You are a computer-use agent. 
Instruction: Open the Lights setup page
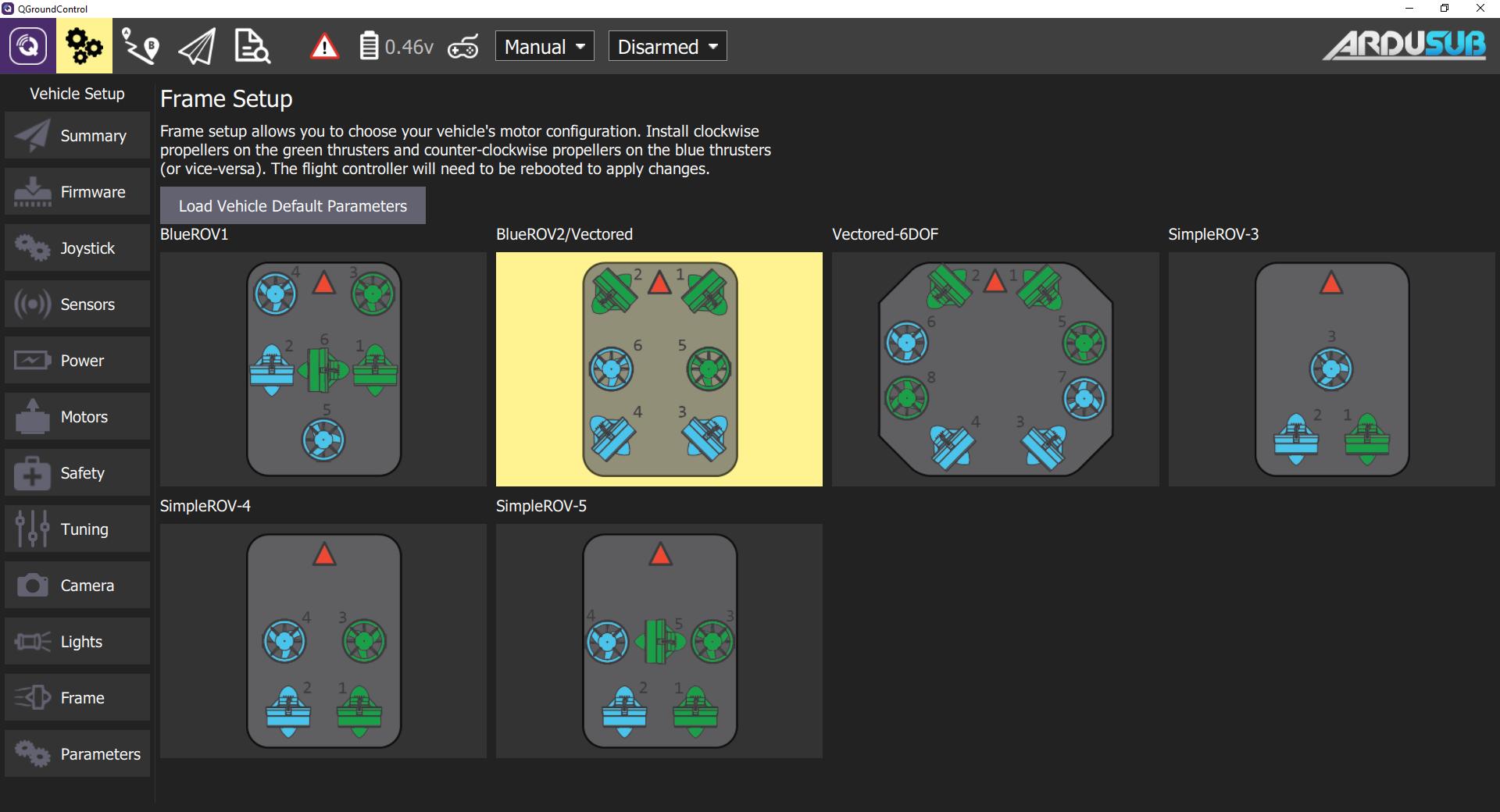(77, 641)
